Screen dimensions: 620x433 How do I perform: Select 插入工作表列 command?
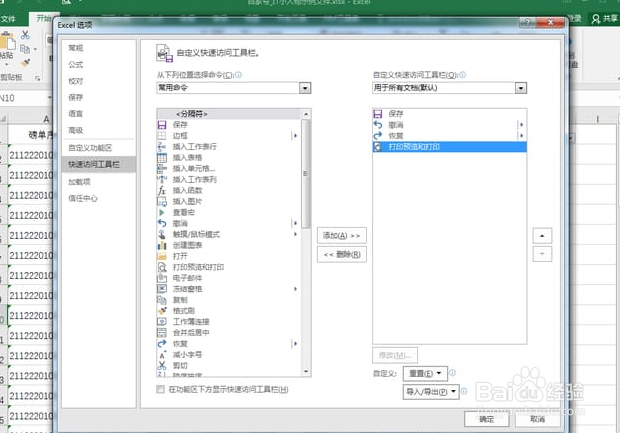[229, 180]
